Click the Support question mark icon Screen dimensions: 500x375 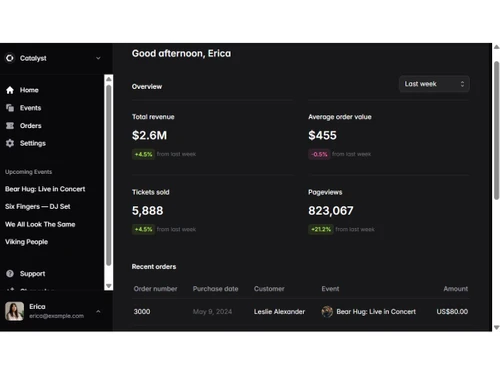coord(10,274)
